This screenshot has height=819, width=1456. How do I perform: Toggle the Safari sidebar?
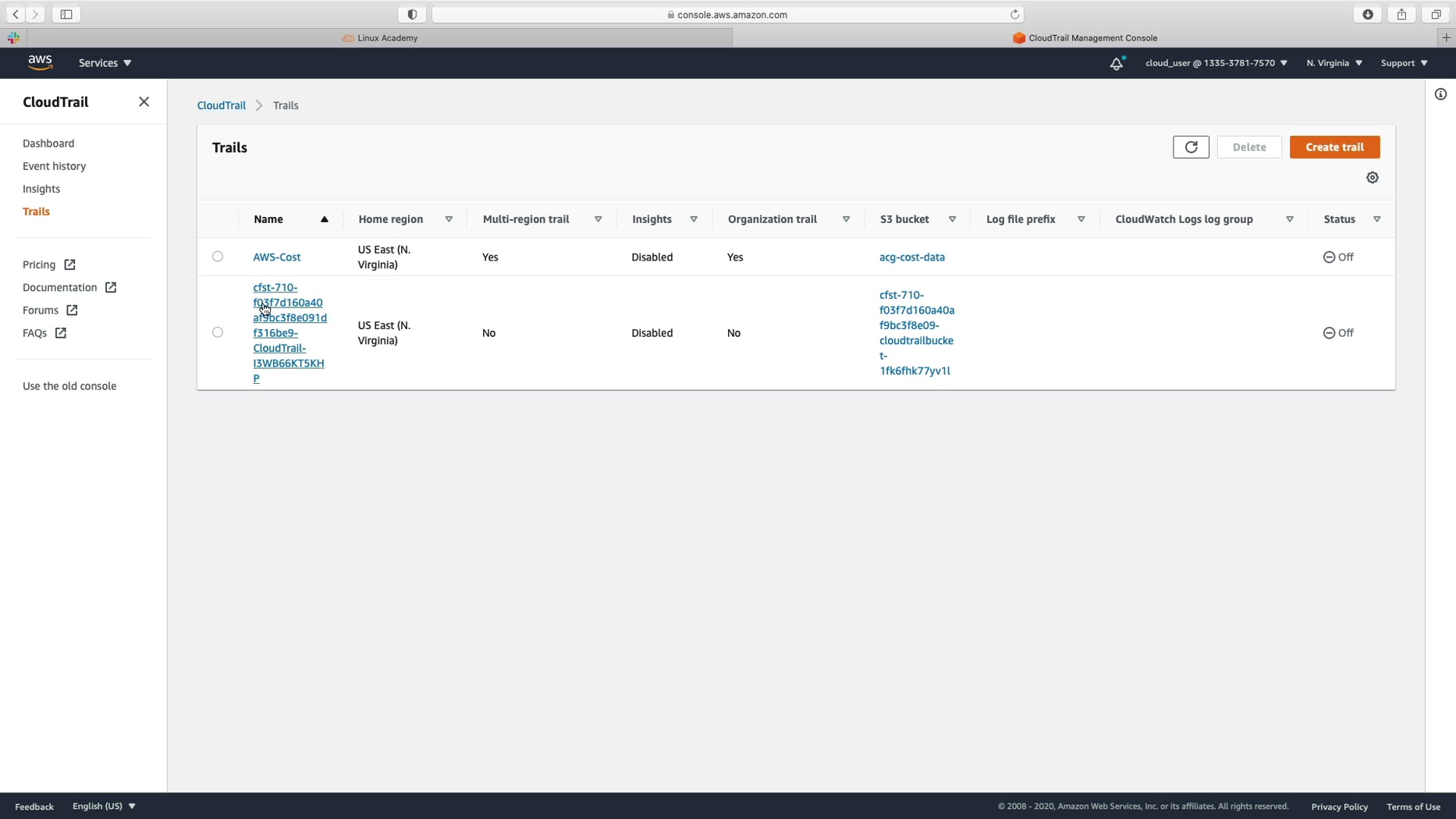click(66, 14)
